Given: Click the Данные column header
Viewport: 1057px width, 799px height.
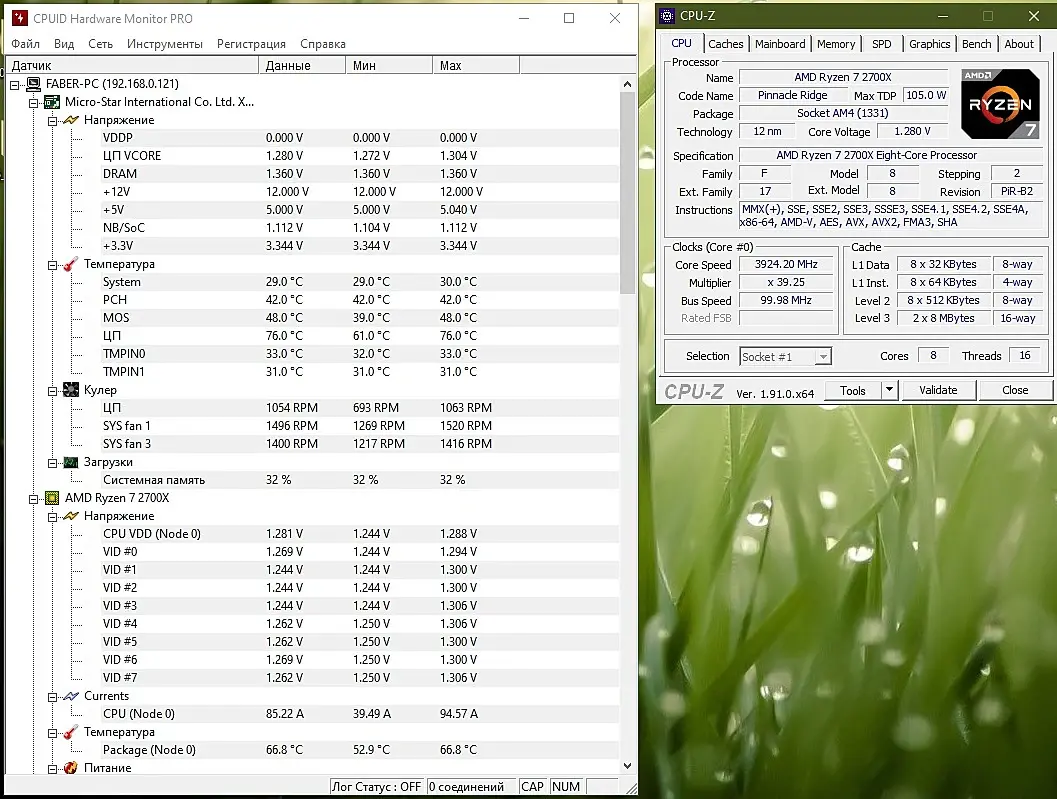Looking at the screenshot, I should pyautogui.click(x=302, y=65).
